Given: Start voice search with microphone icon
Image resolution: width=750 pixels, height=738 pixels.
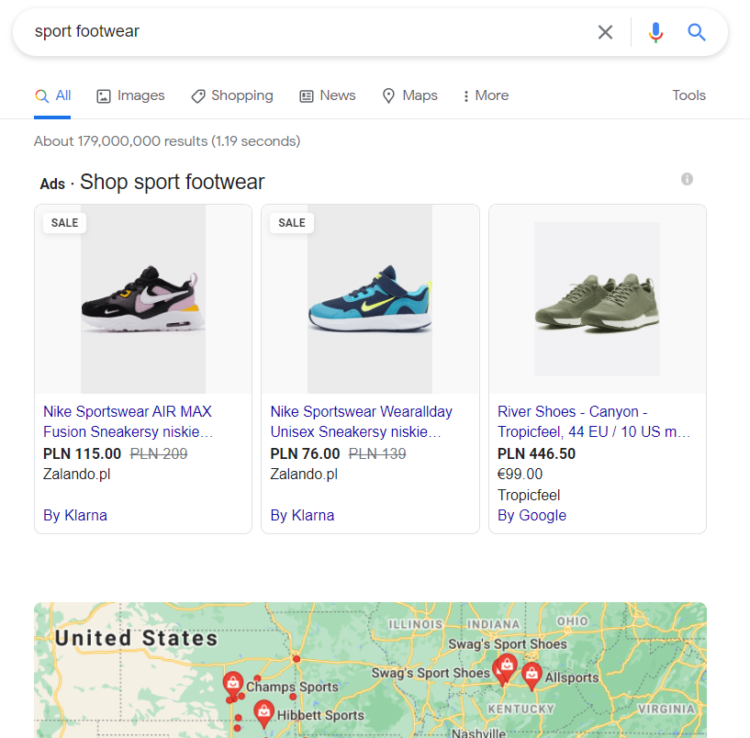Looking at the screenshot, I should tap(655, 32).
